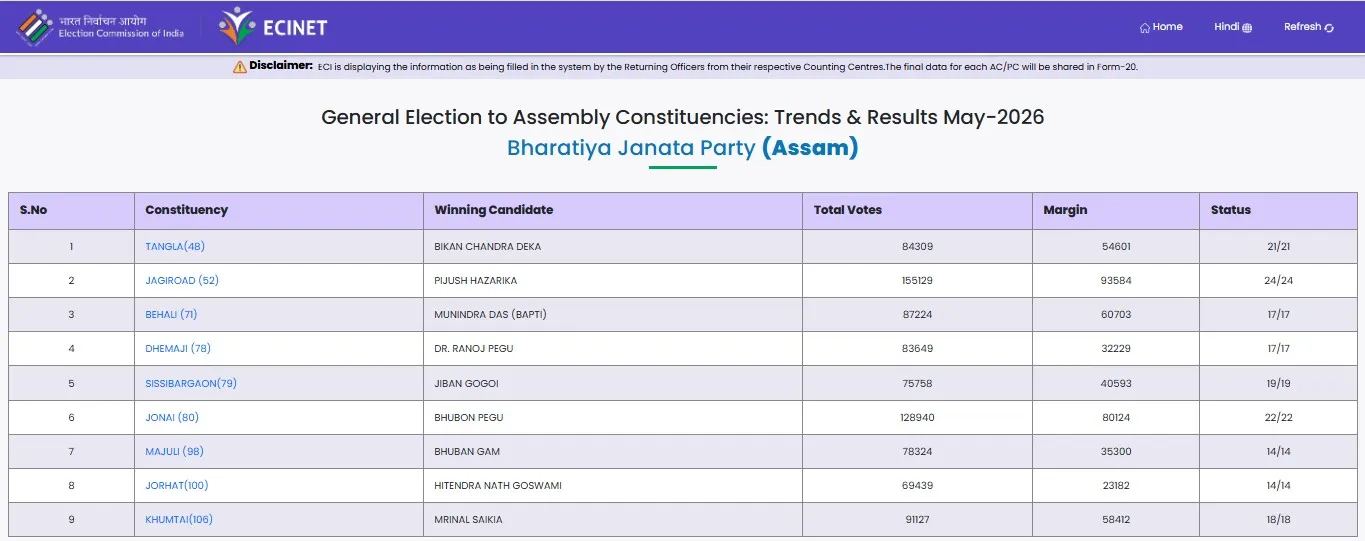
Task: Click the Total Votes column header
Action: coord(848,210)
